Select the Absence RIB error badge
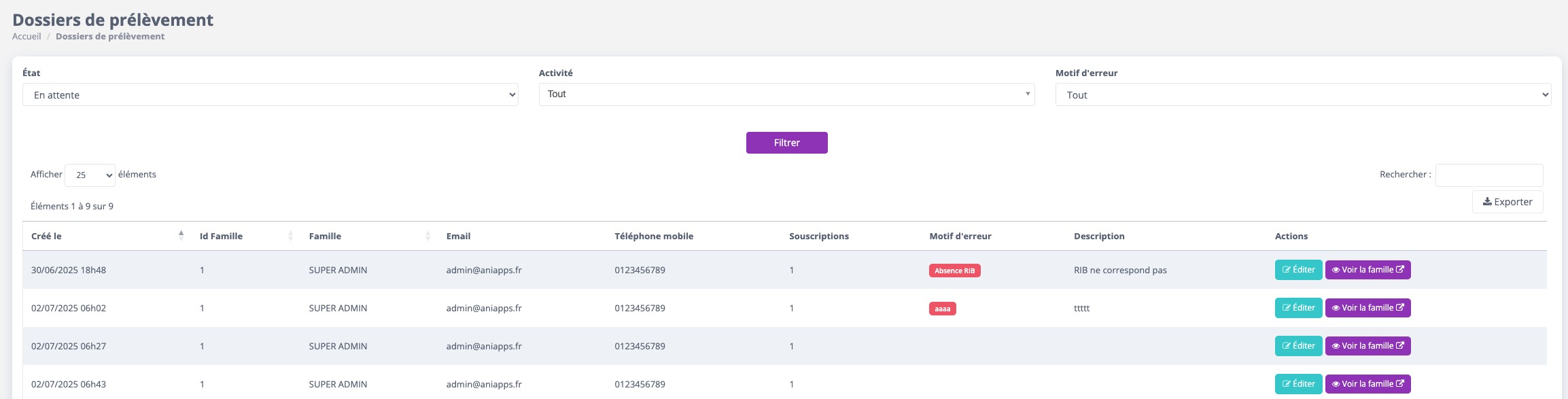The image size is (1568, 399). click(954, 271)
